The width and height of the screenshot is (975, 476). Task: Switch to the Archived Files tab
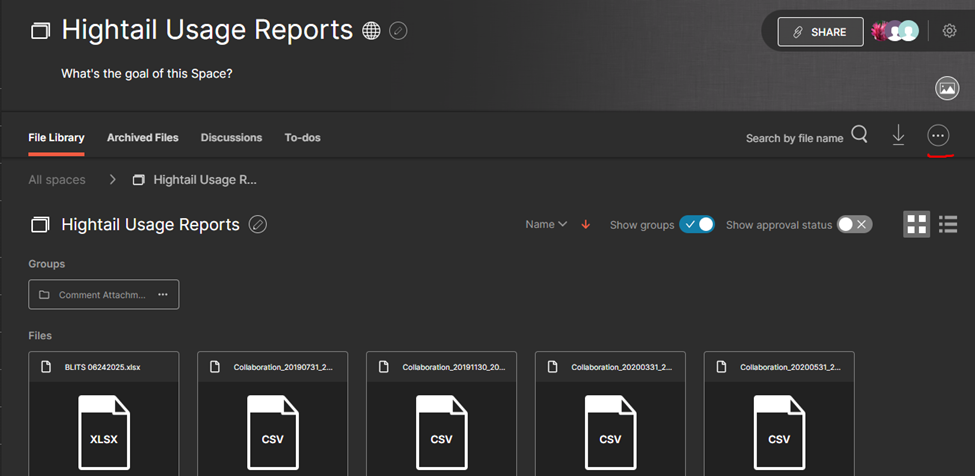tap(142, 138)
